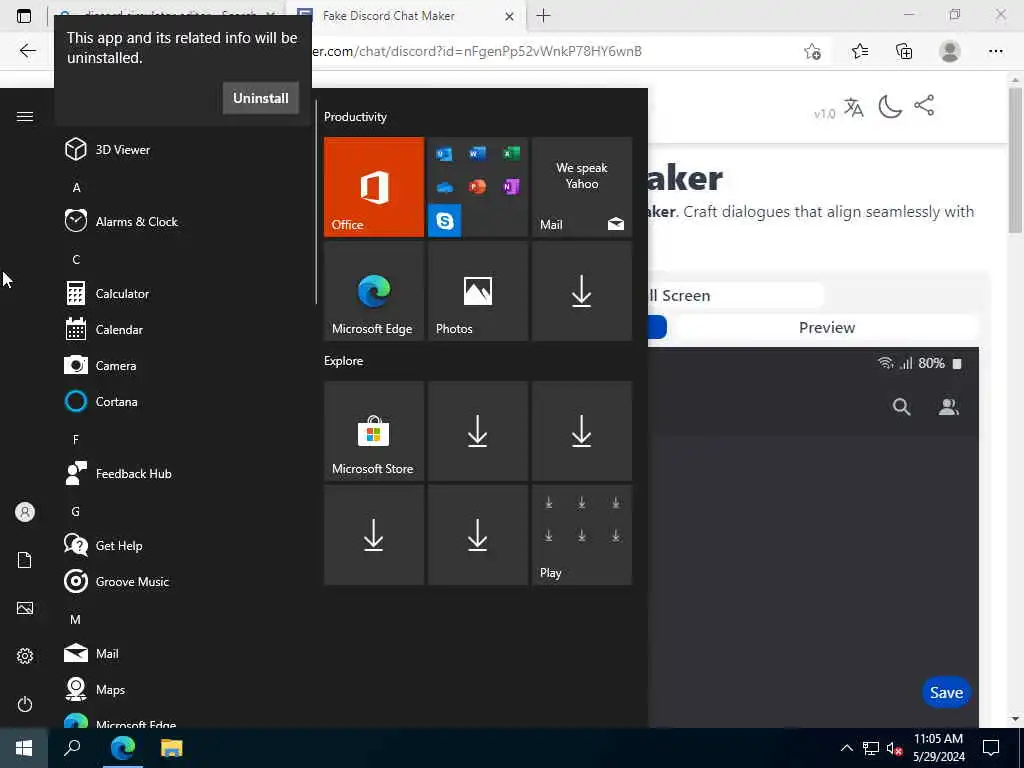Viewport: 1024px width, 768px height.
Task: Change the page language (translate icon)
Action: click(x=854, y=107)
